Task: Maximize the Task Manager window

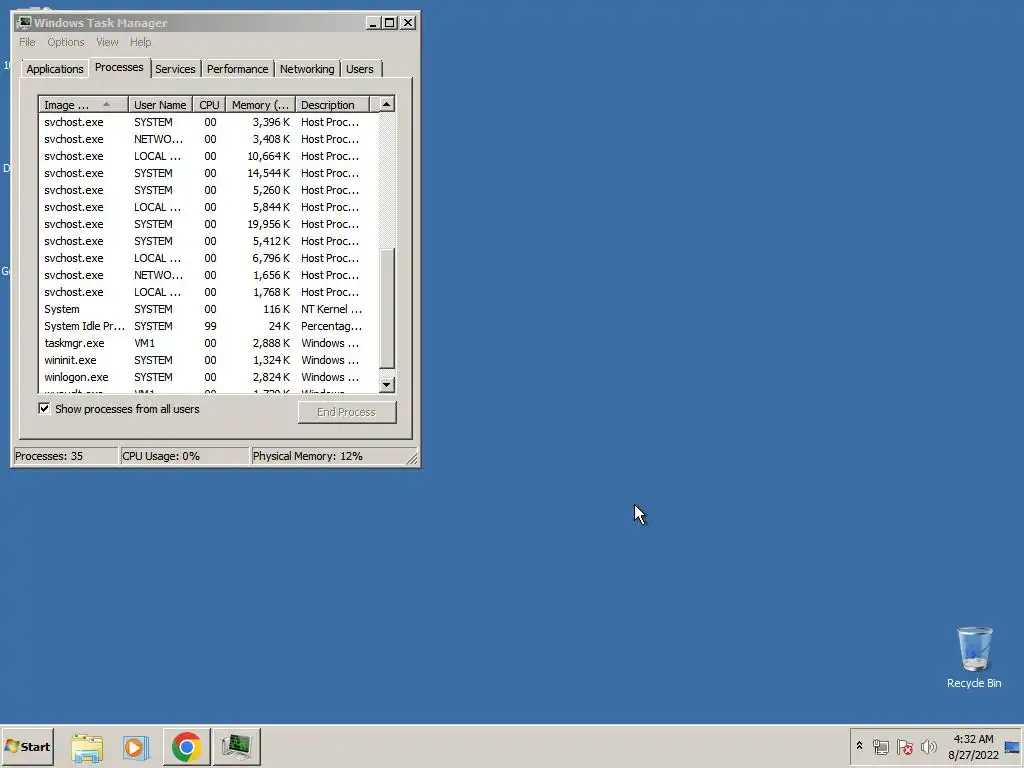Action: tap(390, 22)
